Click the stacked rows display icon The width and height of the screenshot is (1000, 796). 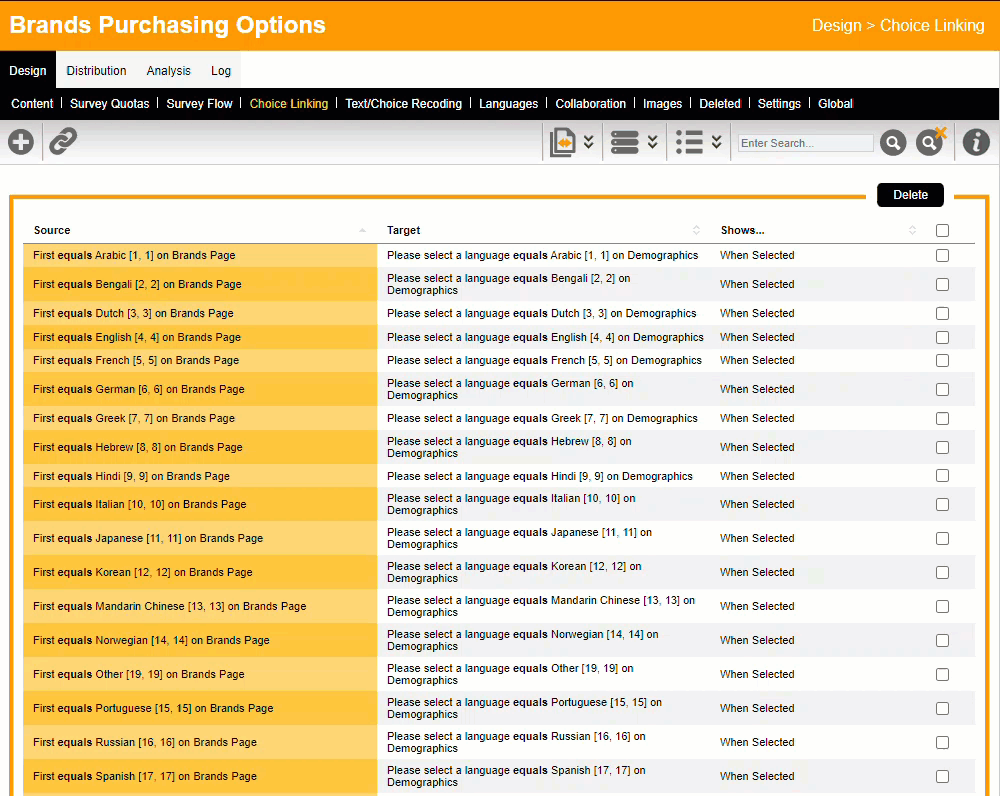(627, 141)
